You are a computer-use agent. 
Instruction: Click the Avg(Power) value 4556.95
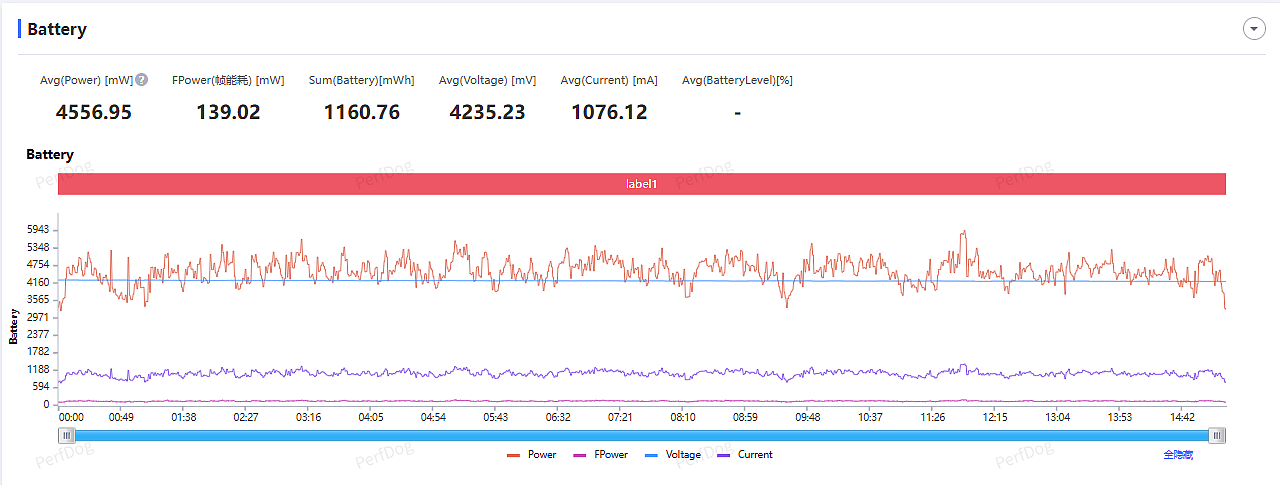[94, 112]
